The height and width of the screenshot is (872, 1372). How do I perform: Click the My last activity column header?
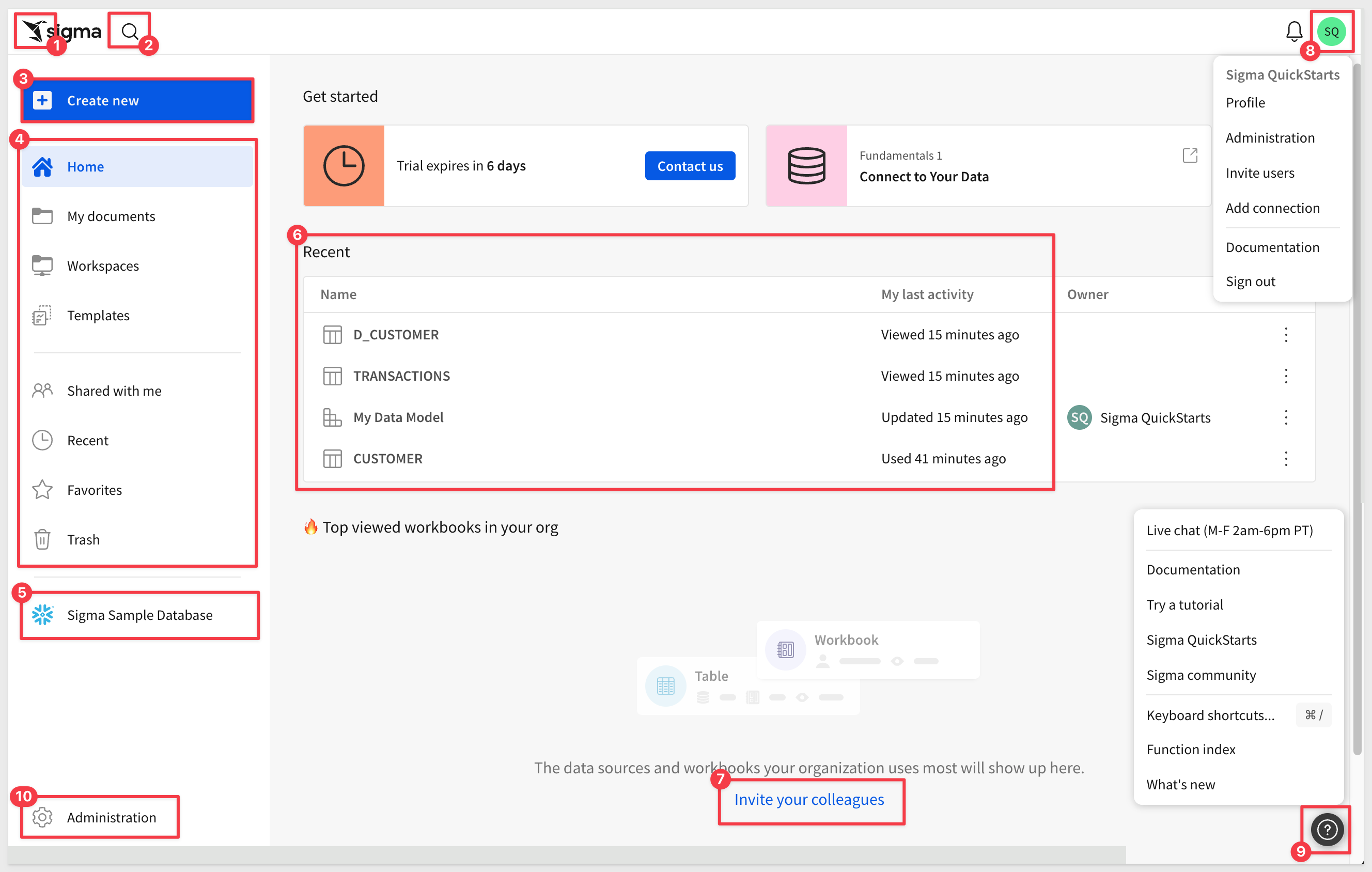(x=927, y=294)
